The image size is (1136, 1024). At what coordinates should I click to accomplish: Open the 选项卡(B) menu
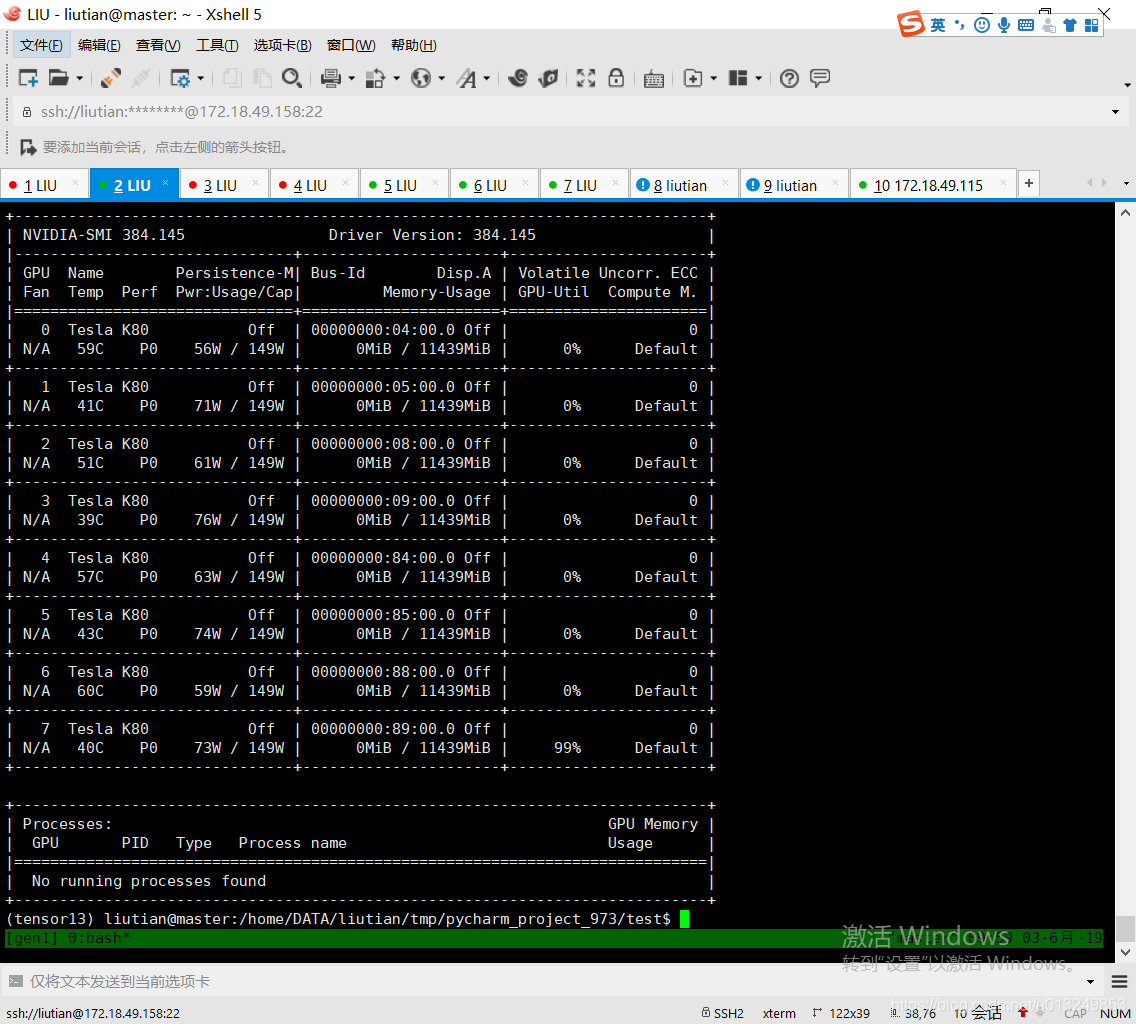point(283,45)
